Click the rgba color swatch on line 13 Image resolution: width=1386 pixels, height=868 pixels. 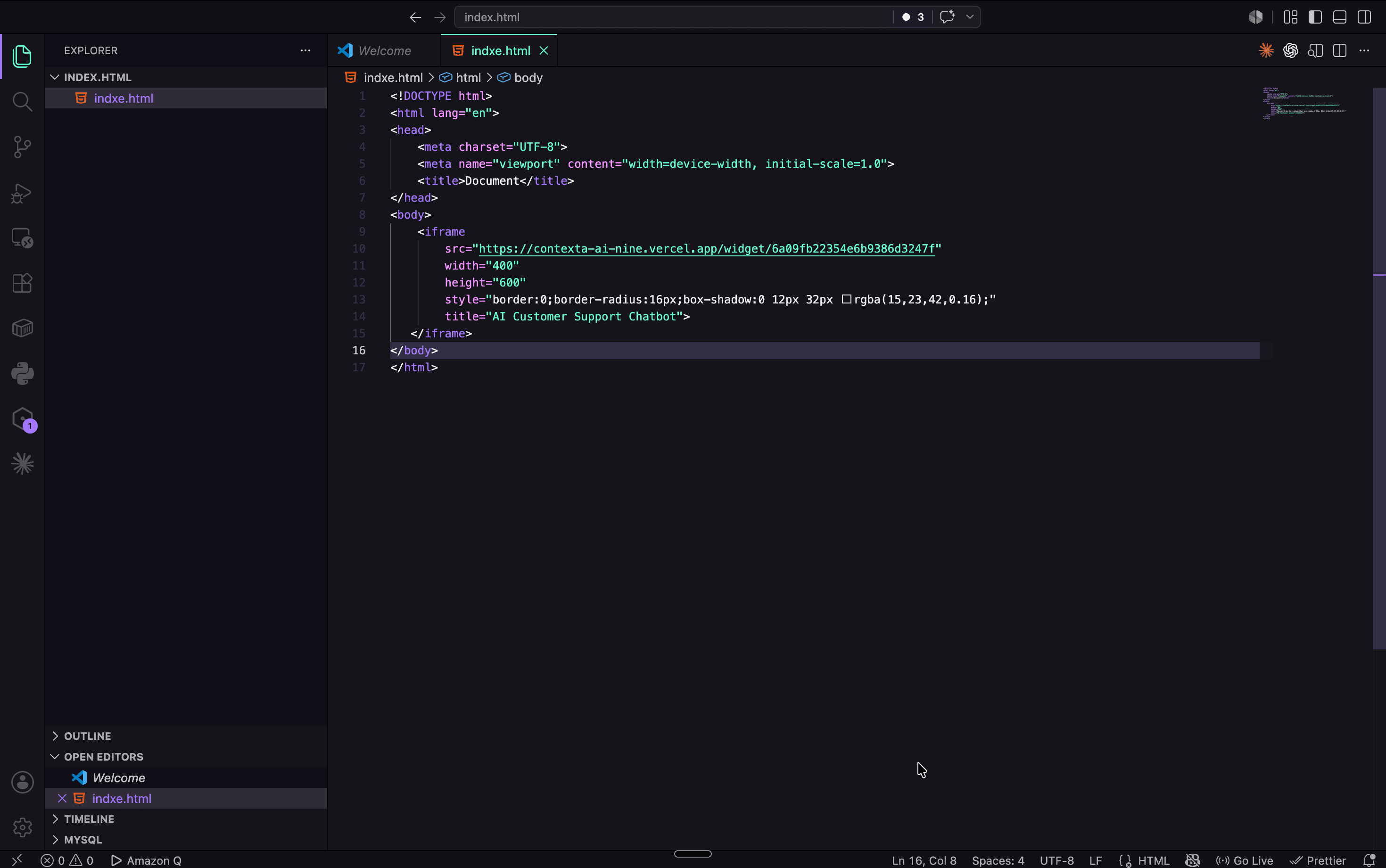tap(846, 299)
